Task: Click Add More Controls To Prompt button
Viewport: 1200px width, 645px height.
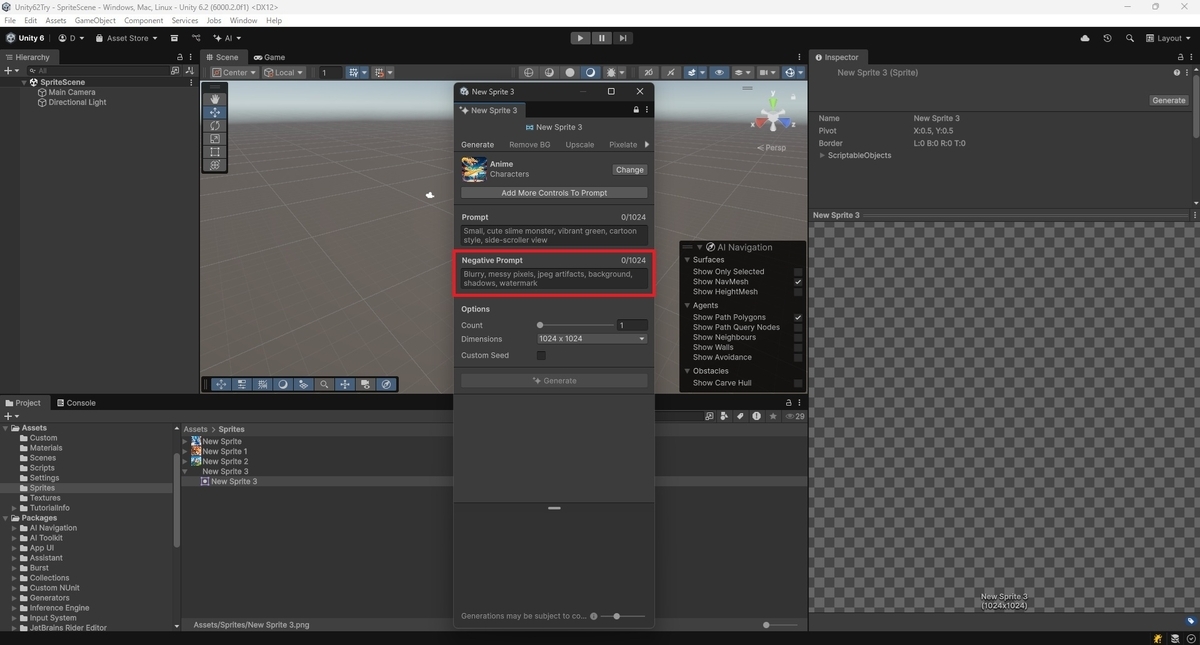Action: pos(554,193)
